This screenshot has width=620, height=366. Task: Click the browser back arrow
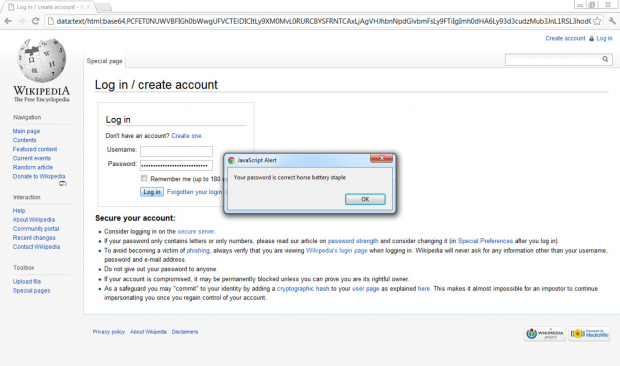pos(8,21)
